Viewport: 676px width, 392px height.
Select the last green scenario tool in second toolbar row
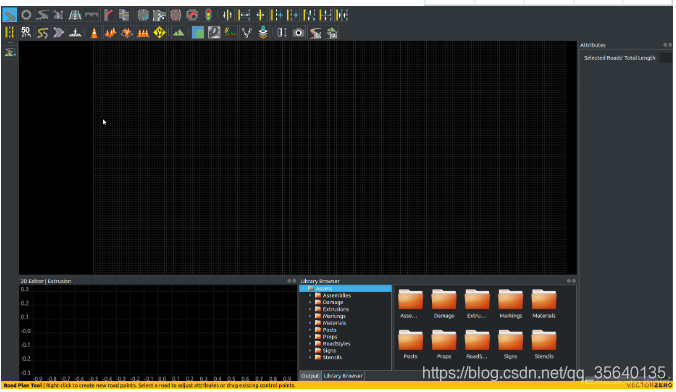point(332,32)
